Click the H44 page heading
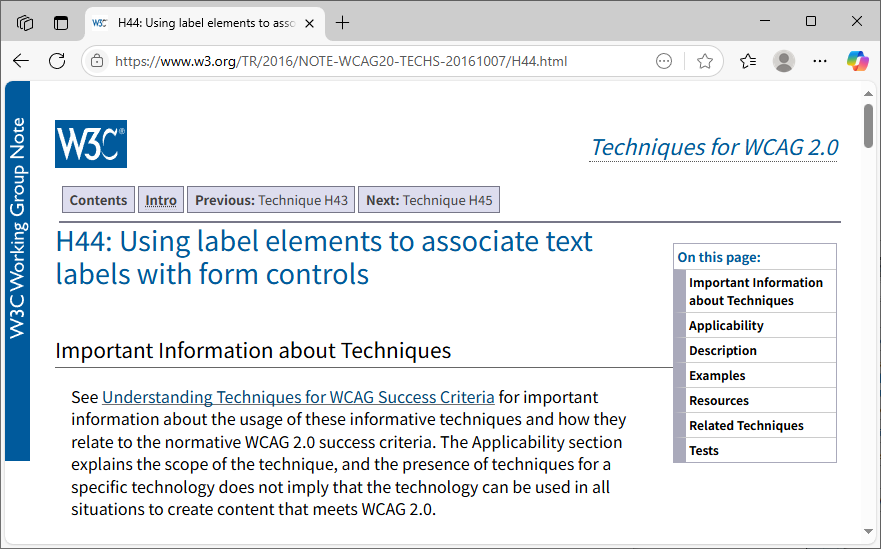The width and height of the screenshot is (881, 549). [x=324, y=258]
